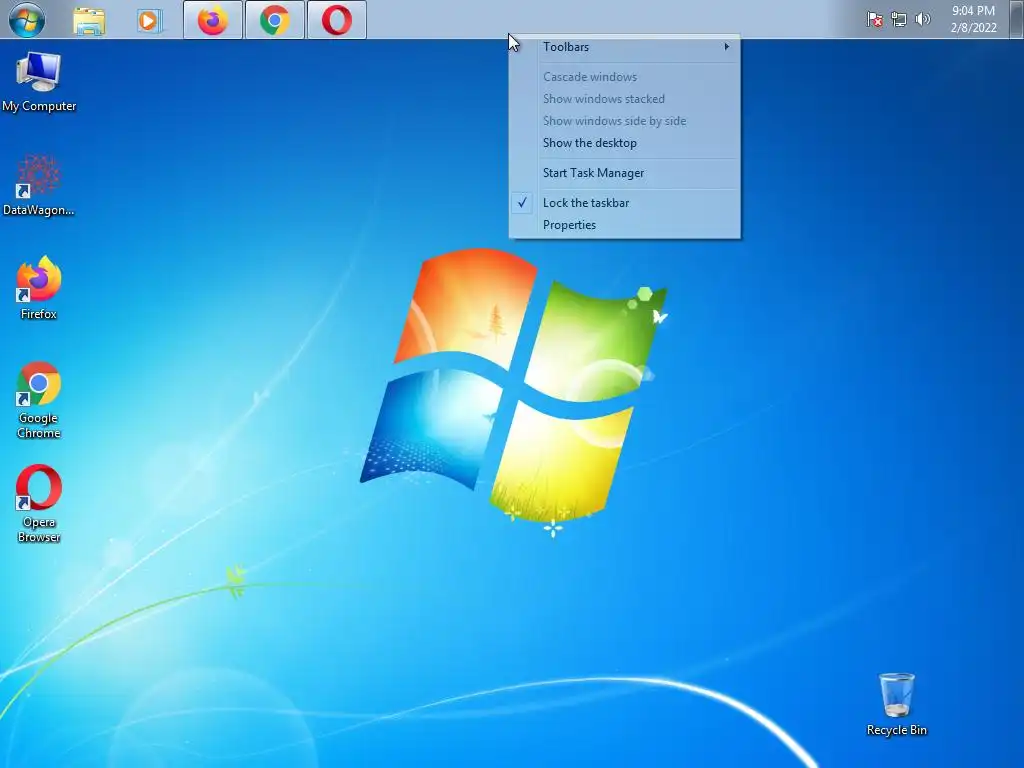Click the Action Center flag tray icon
The image size is (1024, 768).
[874, 20]
